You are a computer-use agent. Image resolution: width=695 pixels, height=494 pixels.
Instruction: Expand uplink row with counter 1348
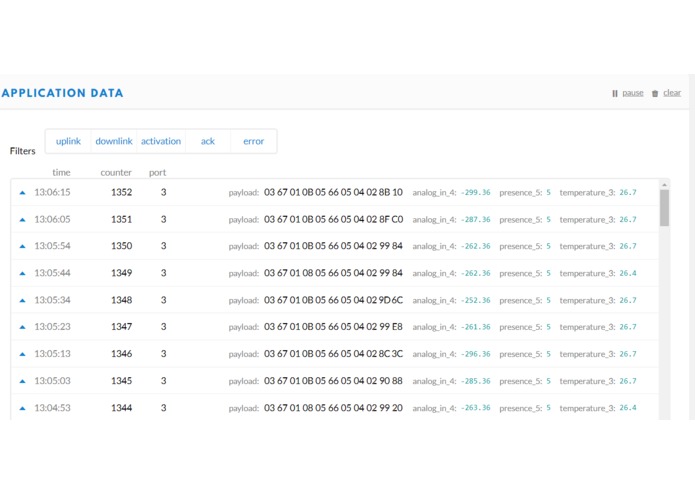(23, 300)
